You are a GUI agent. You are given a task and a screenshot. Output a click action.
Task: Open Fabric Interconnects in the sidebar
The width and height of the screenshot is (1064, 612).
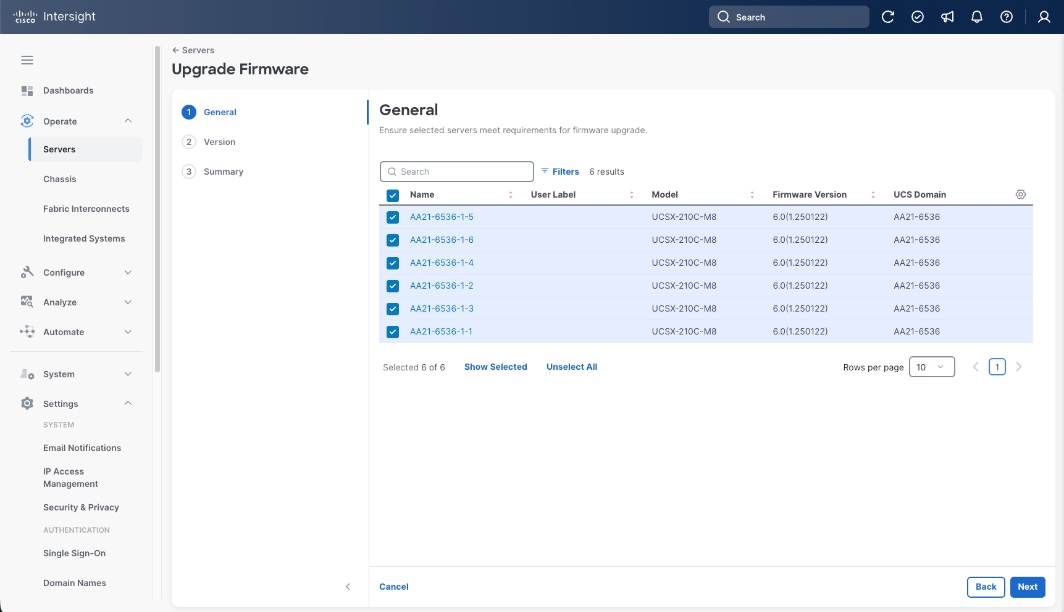tap(86, 209)
